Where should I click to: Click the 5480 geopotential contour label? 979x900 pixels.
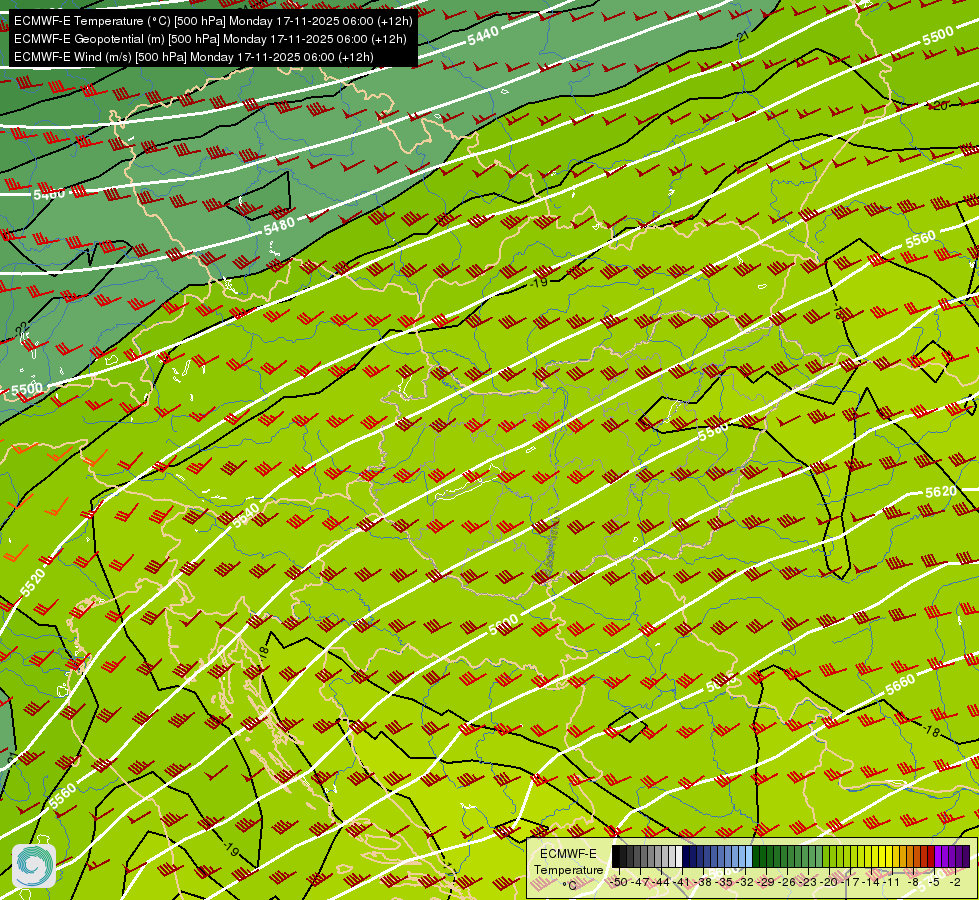click(279, 225)
